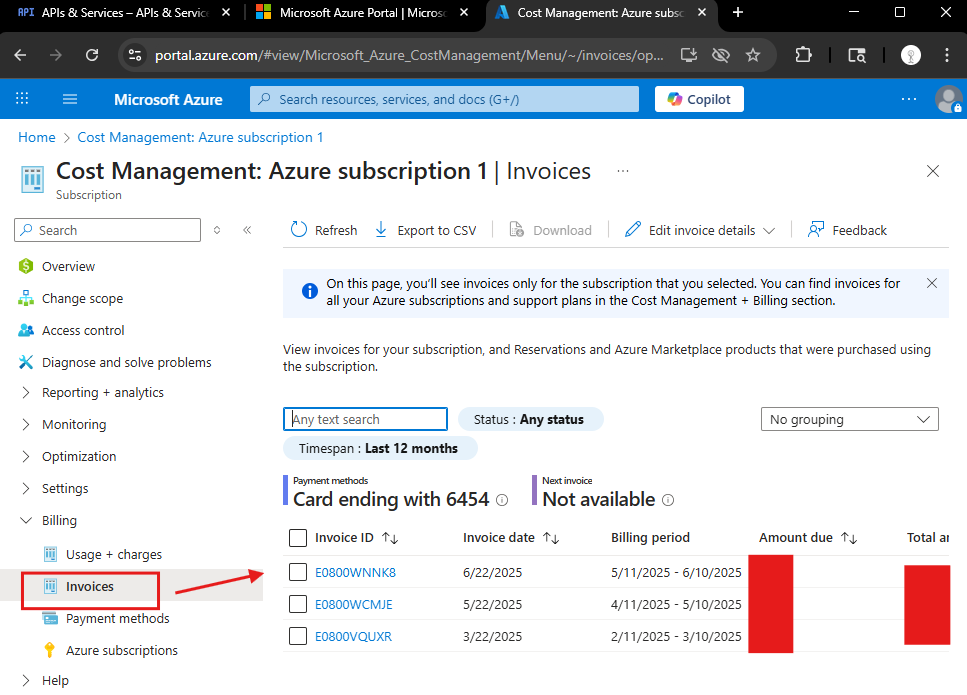
Task: Open invoice E0800WNNK8
Action: click(x=355, y=572)
